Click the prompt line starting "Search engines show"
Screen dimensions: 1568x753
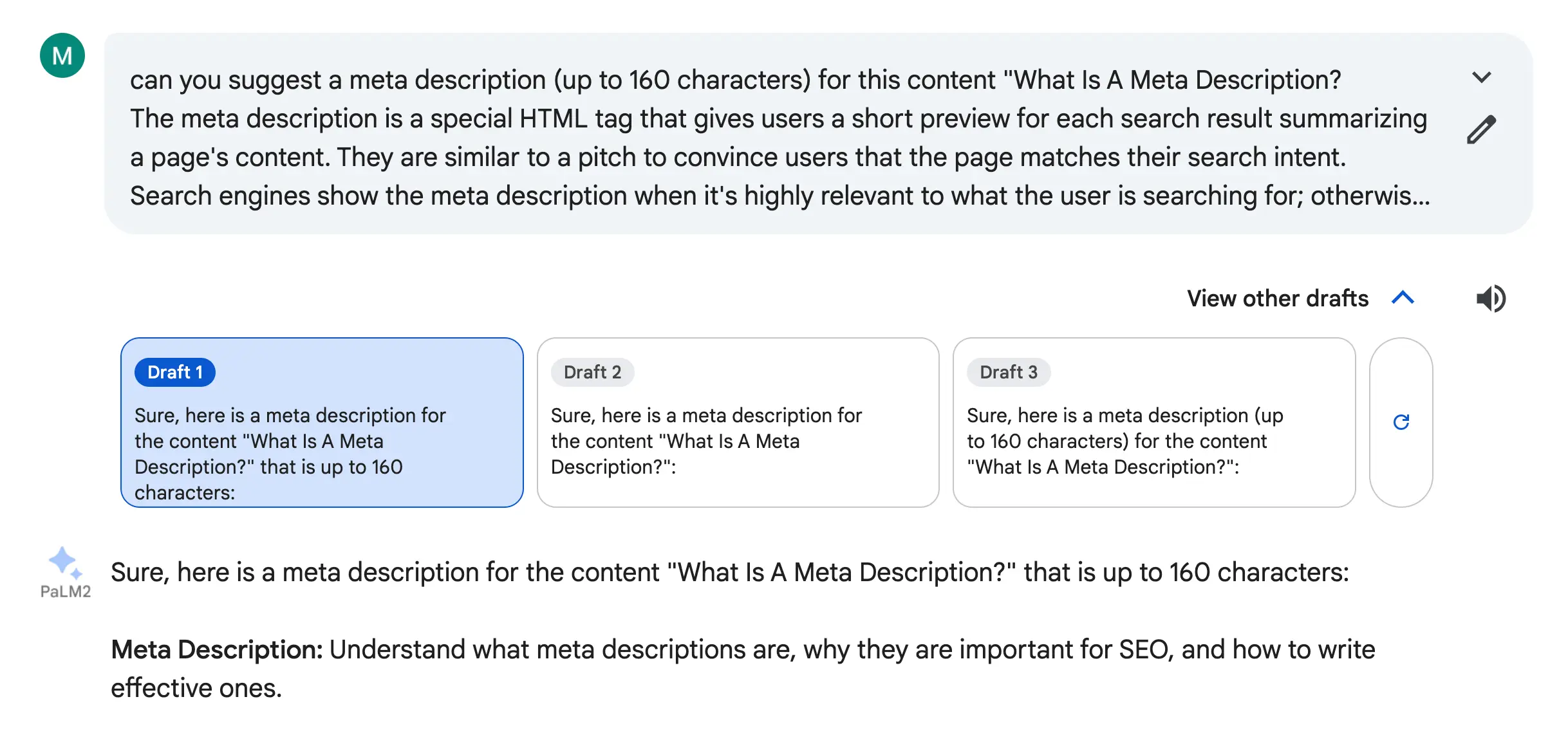pos(779,196)
